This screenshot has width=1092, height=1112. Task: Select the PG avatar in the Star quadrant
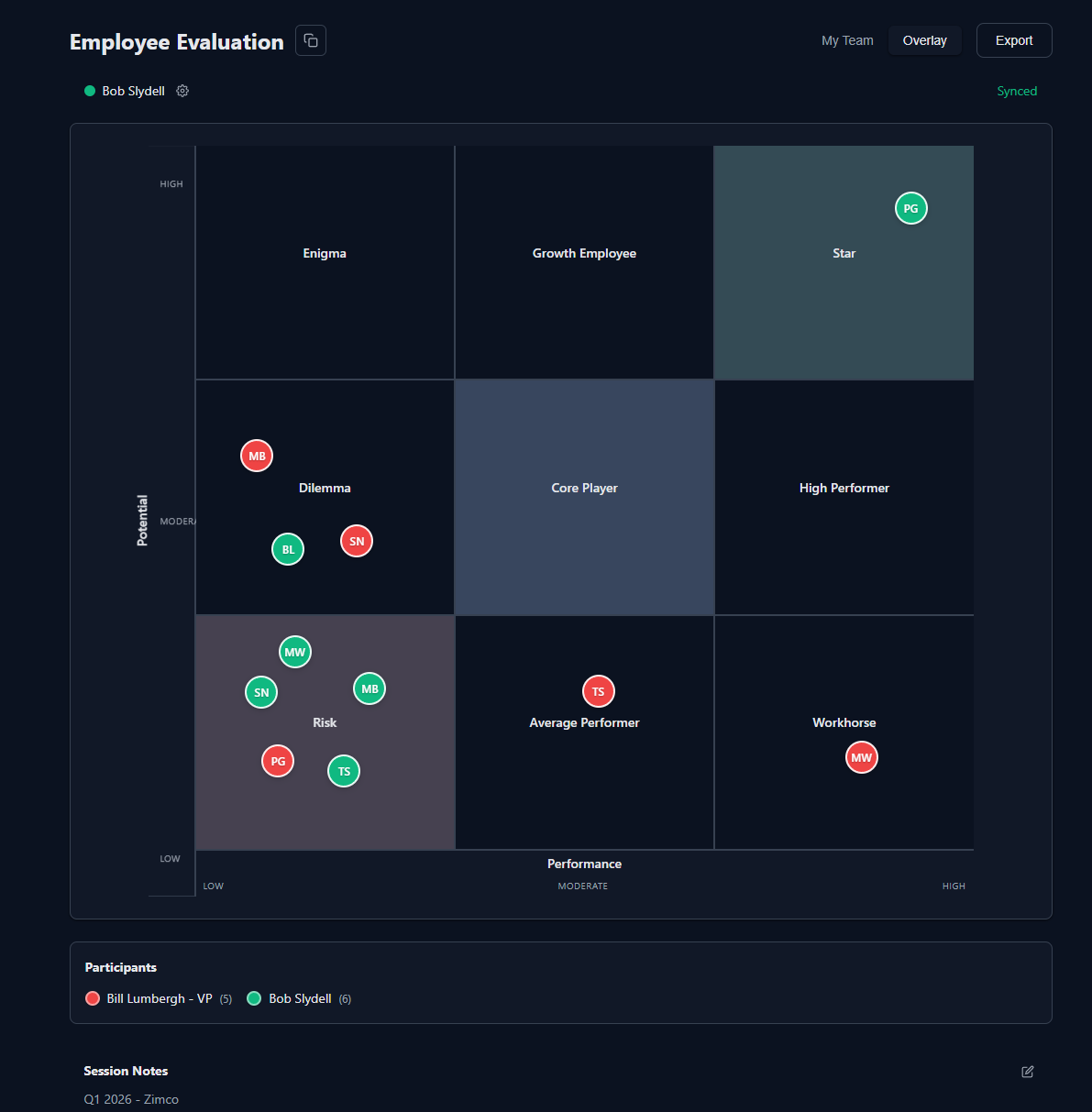coord(910,208)
